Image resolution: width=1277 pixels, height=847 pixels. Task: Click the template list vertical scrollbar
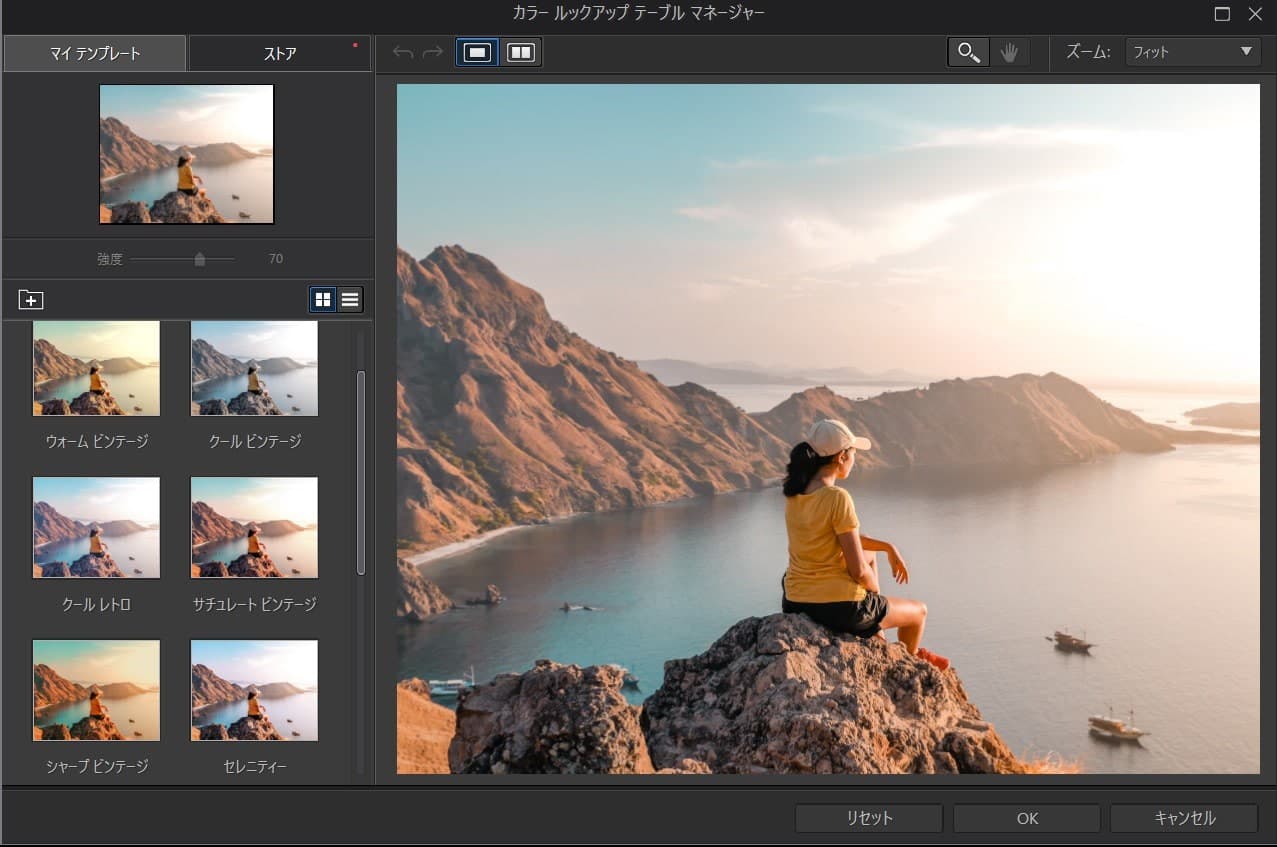tap(361, 472)
